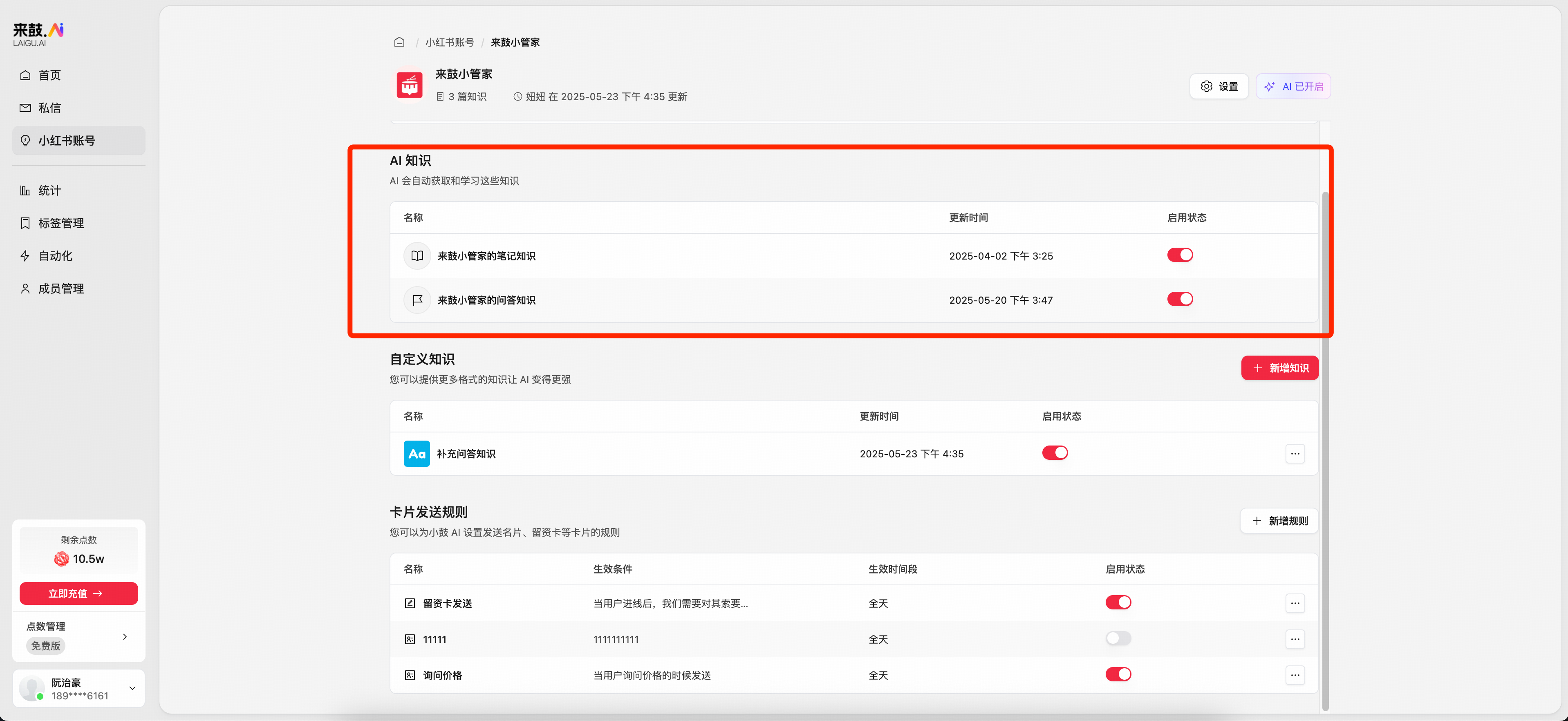The height and width of the screenshot is (721, 1568).
Task: Click the 新增知识 button
Action: (1279, 368)
